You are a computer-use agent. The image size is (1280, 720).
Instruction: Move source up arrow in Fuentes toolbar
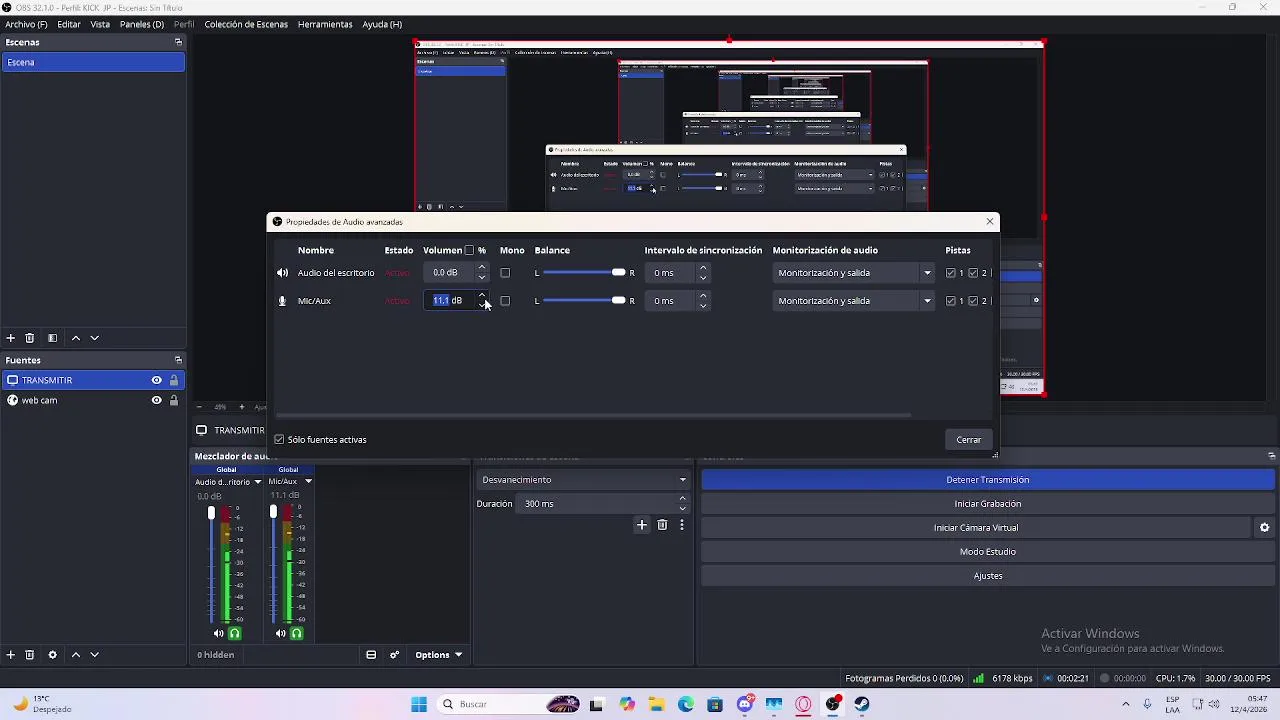click(75, 655)
